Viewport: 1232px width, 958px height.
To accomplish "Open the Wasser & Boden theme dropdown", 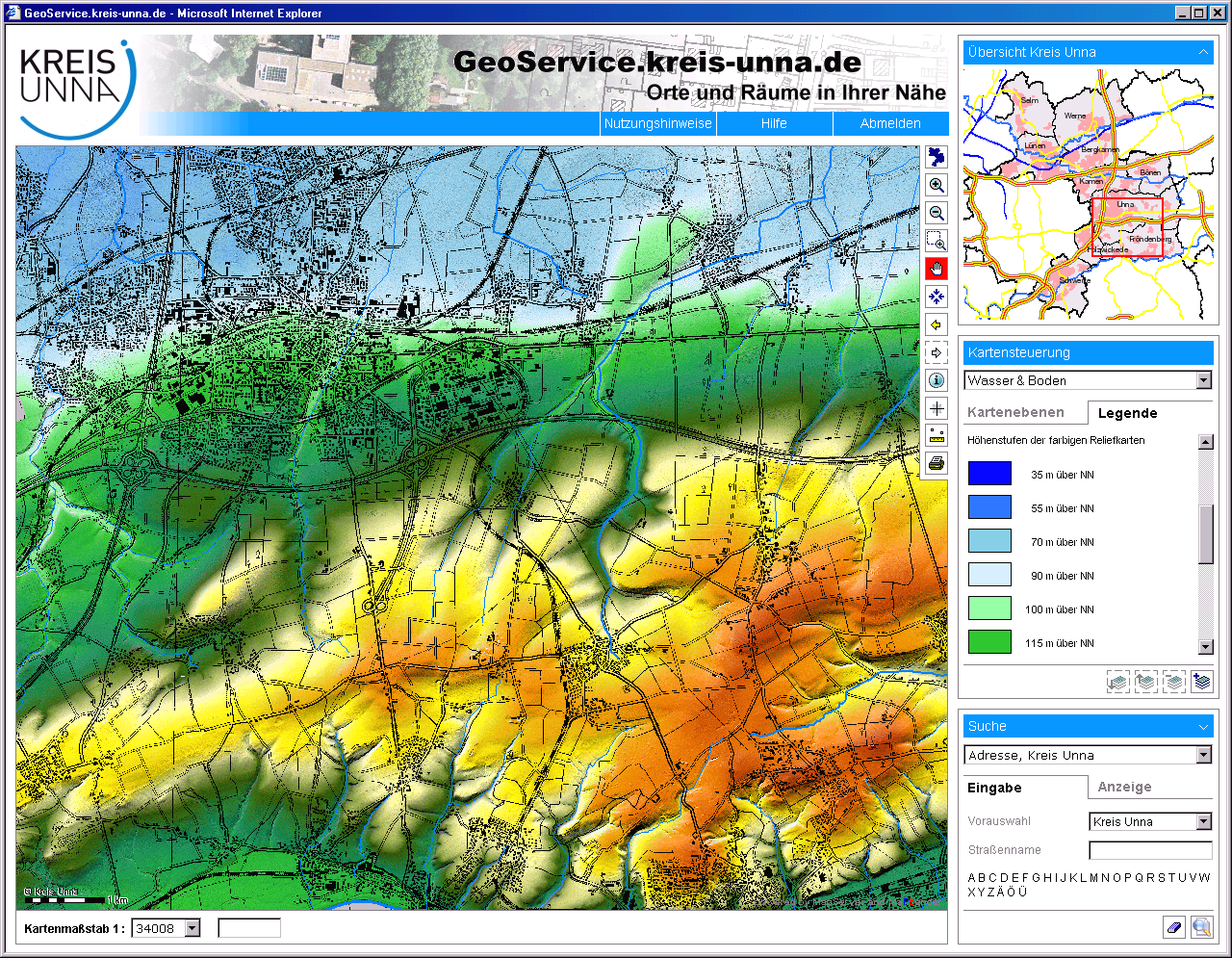I will [1203, 380].
